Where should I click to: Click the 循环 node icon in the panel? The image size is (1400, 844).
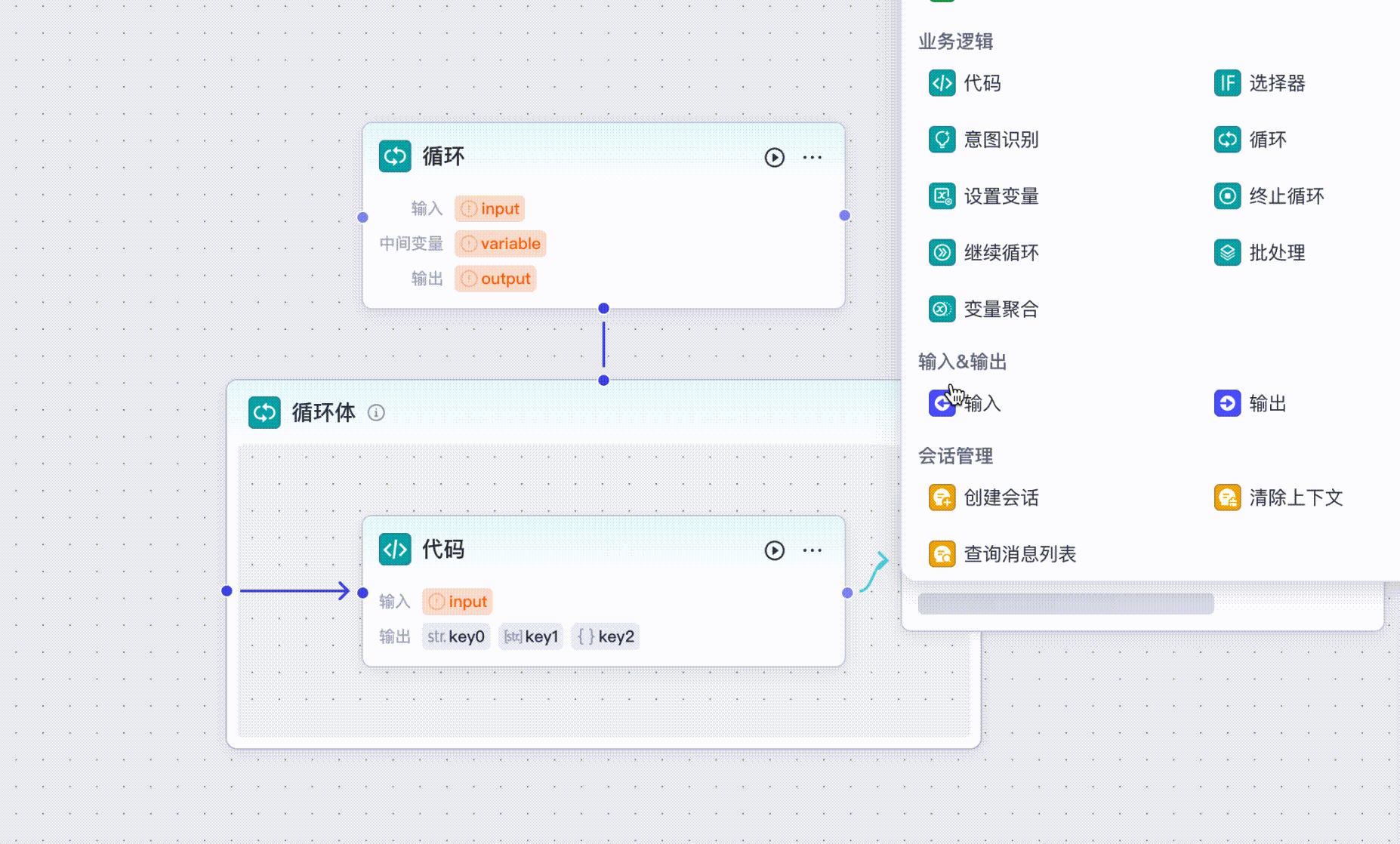[x=1226, y=140]
